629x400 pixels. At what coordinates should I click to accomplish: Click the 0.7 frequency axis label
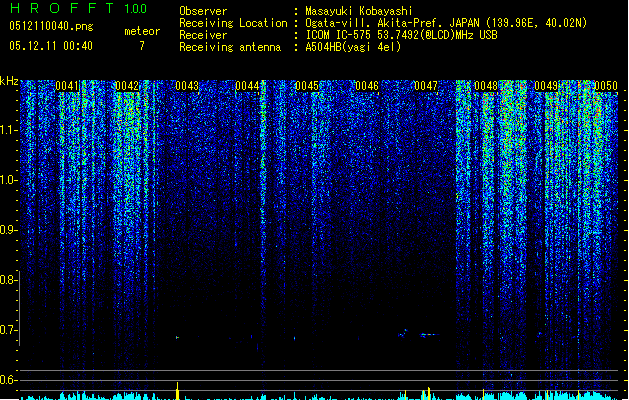tap(8, 330)
